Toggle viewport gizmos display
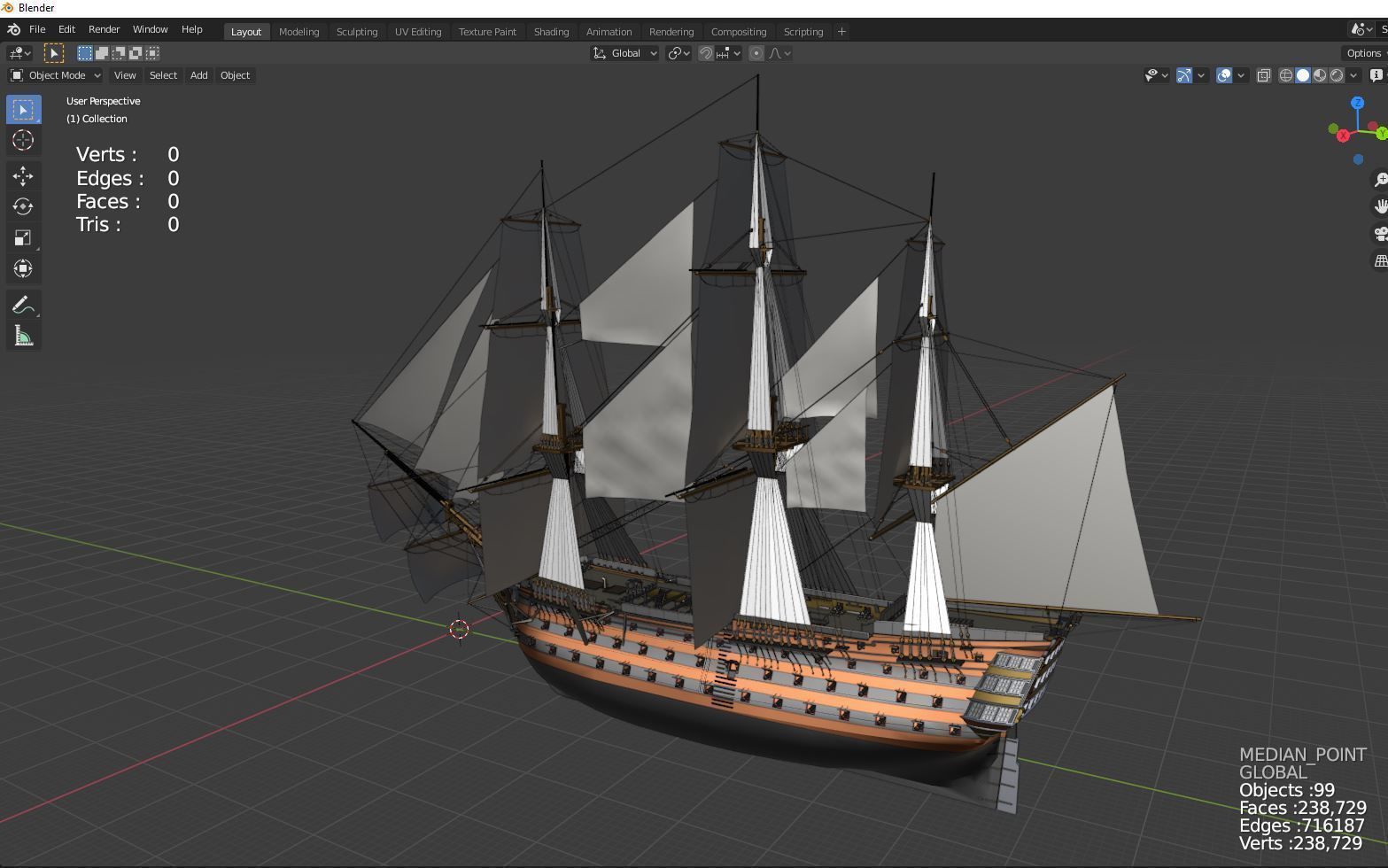Viewport: 1388px width, 868px height. click(1184, 75)
